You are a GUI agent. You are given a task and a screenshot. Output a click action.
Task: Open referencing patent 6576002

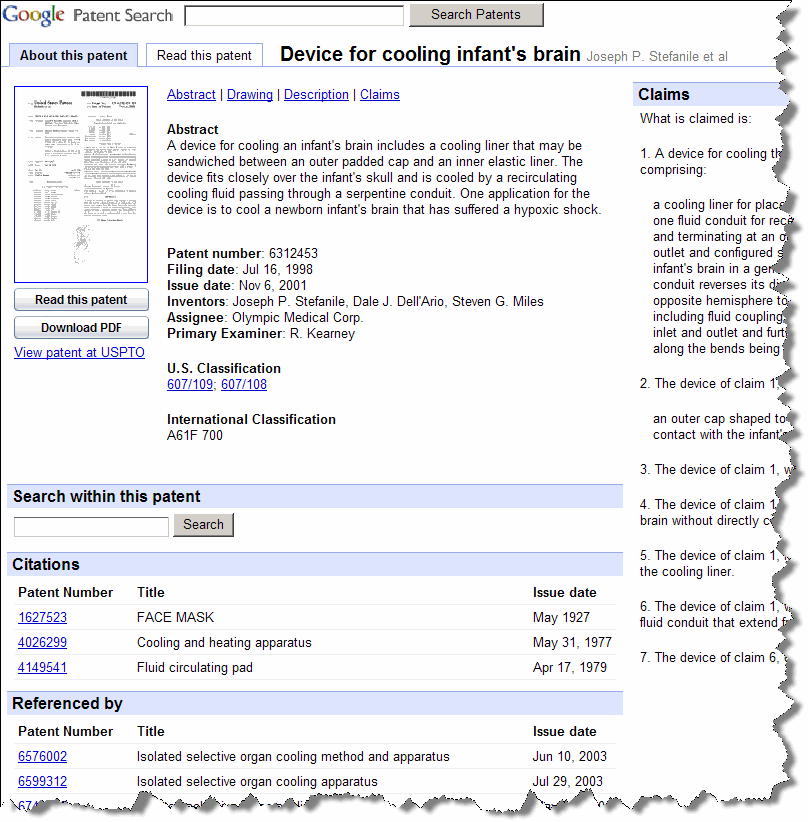[x=42, y=756]
